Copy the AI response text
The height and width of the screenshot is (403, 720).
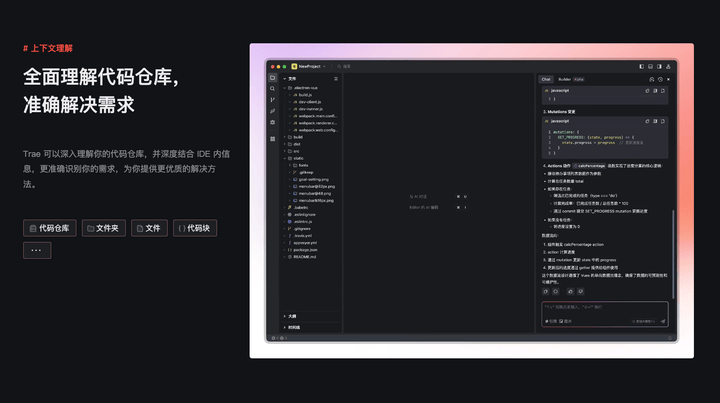coord(546,291)
